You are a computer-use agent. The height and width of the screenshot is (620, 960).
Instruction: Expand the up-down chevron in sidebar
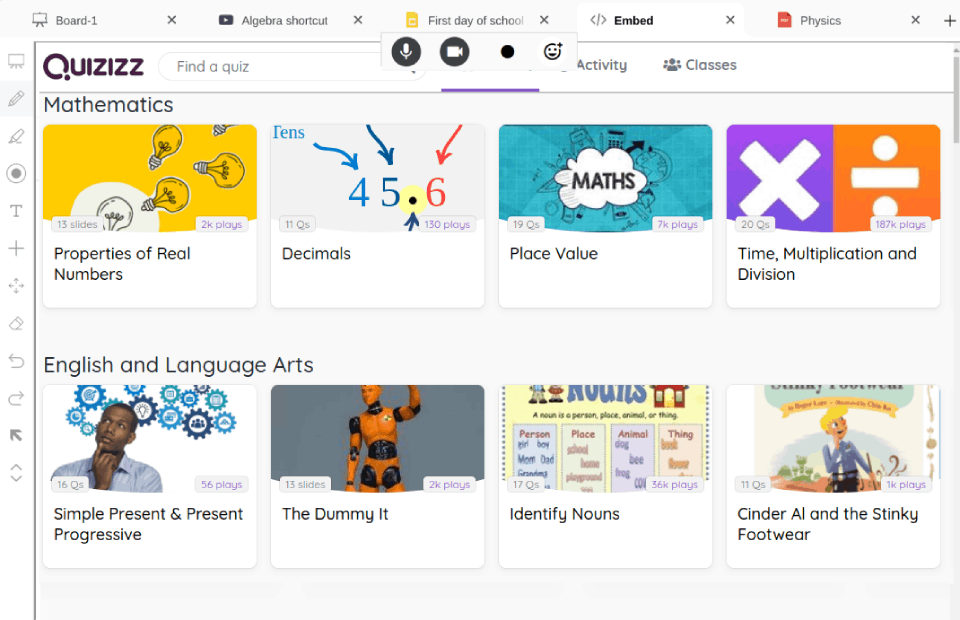pyautogui.click(x=16, y=473)
